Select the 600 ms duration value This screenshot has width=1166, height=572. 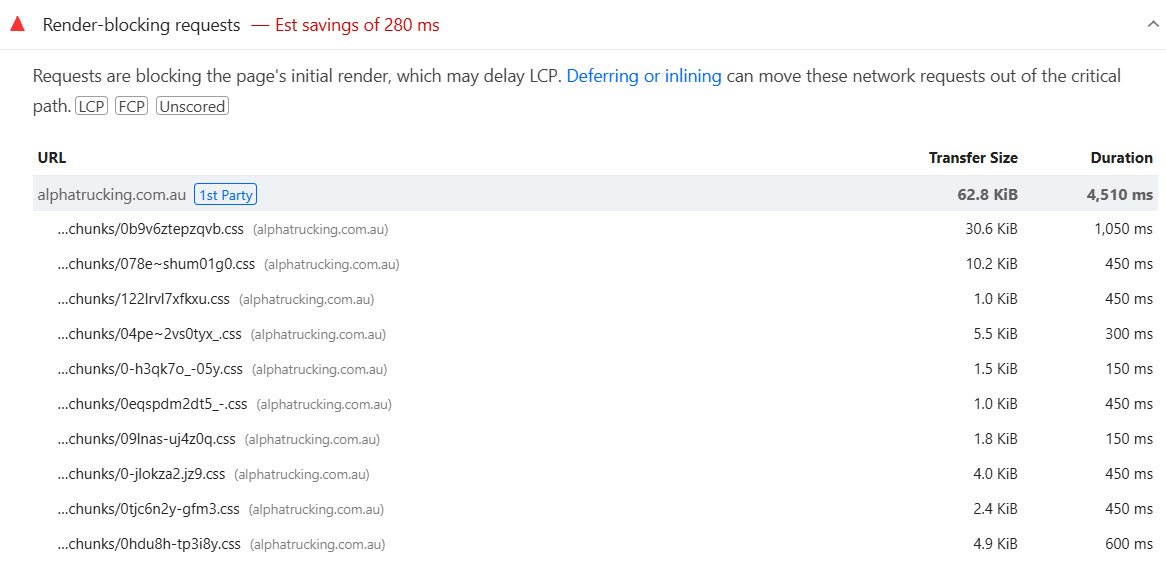pos(1129,544)
